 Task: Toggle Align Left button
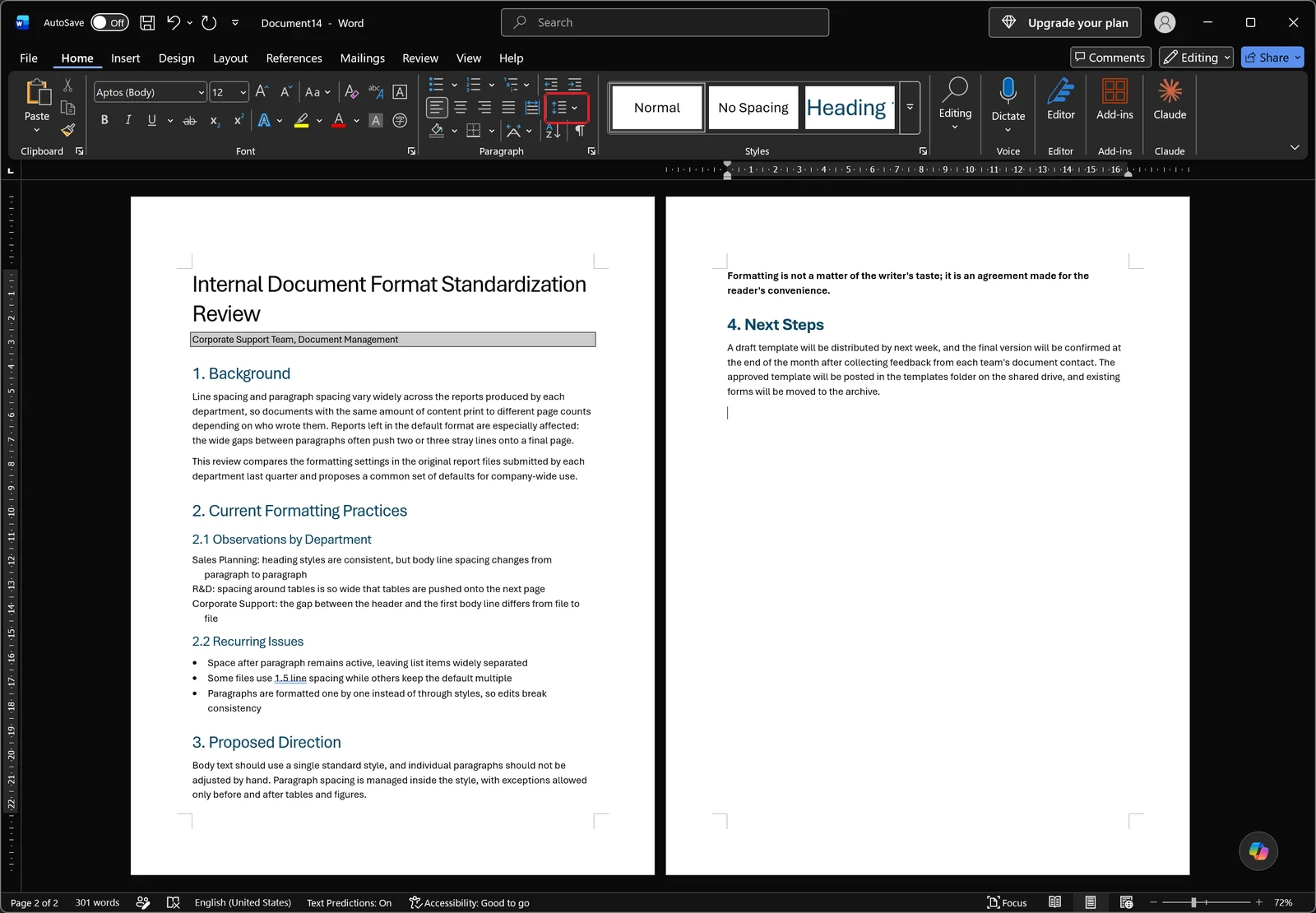pos(437,108)
